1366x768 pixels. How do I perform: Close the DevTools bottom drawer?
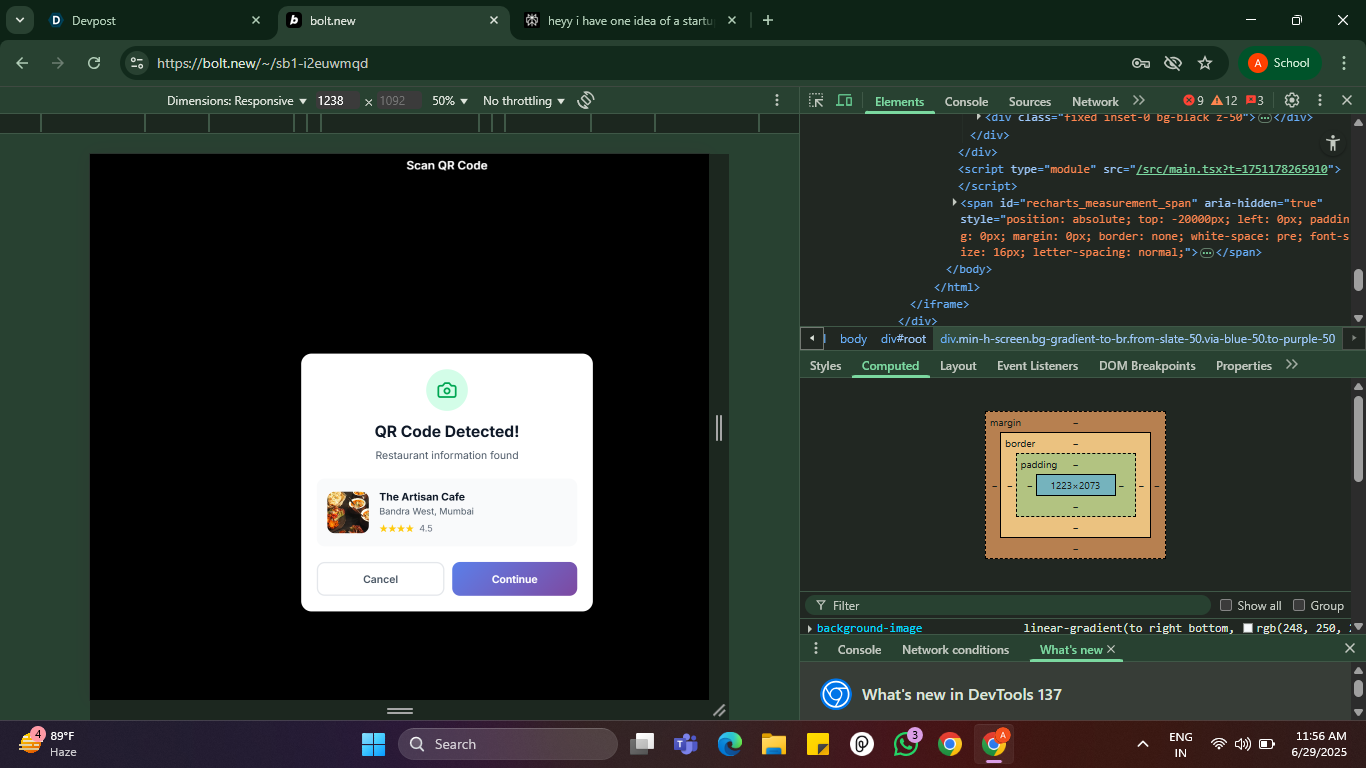[1349, 649]
